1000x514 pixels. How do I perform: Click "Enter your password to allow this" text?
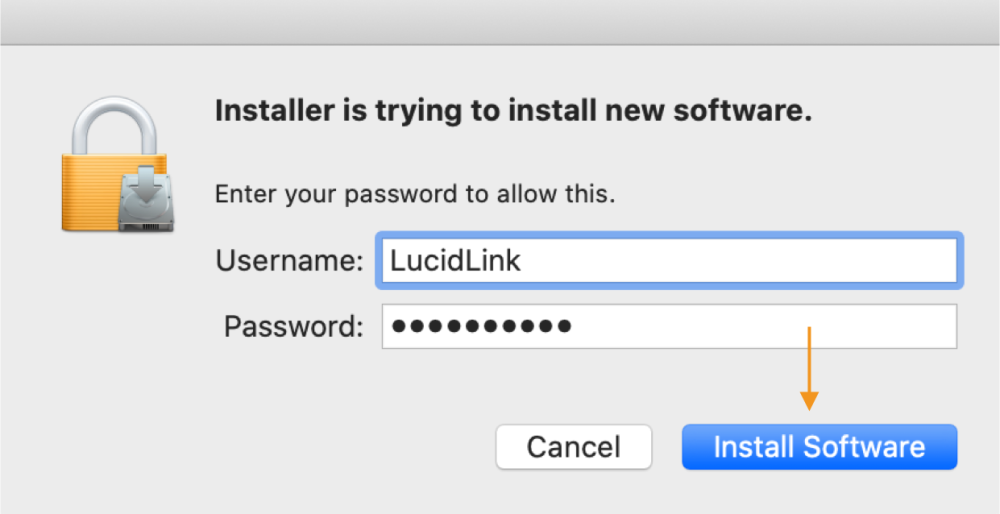coord(415,193)
